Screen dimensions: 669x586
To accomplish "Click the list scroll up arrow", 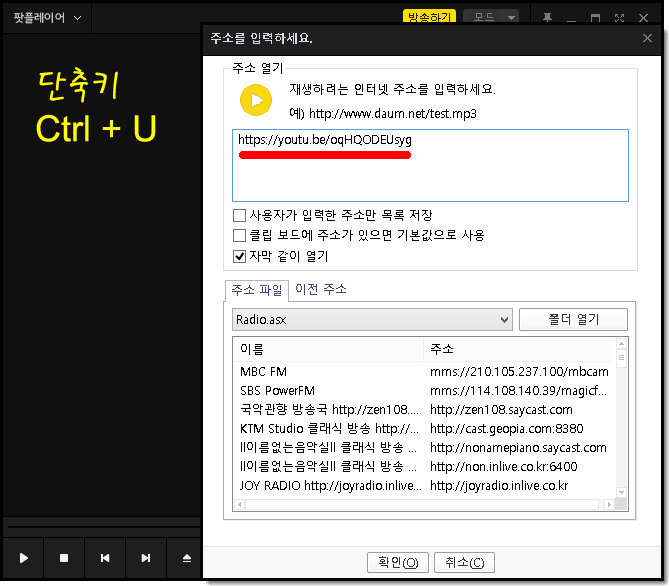I will pyautogui.click(x=621, y=344).
